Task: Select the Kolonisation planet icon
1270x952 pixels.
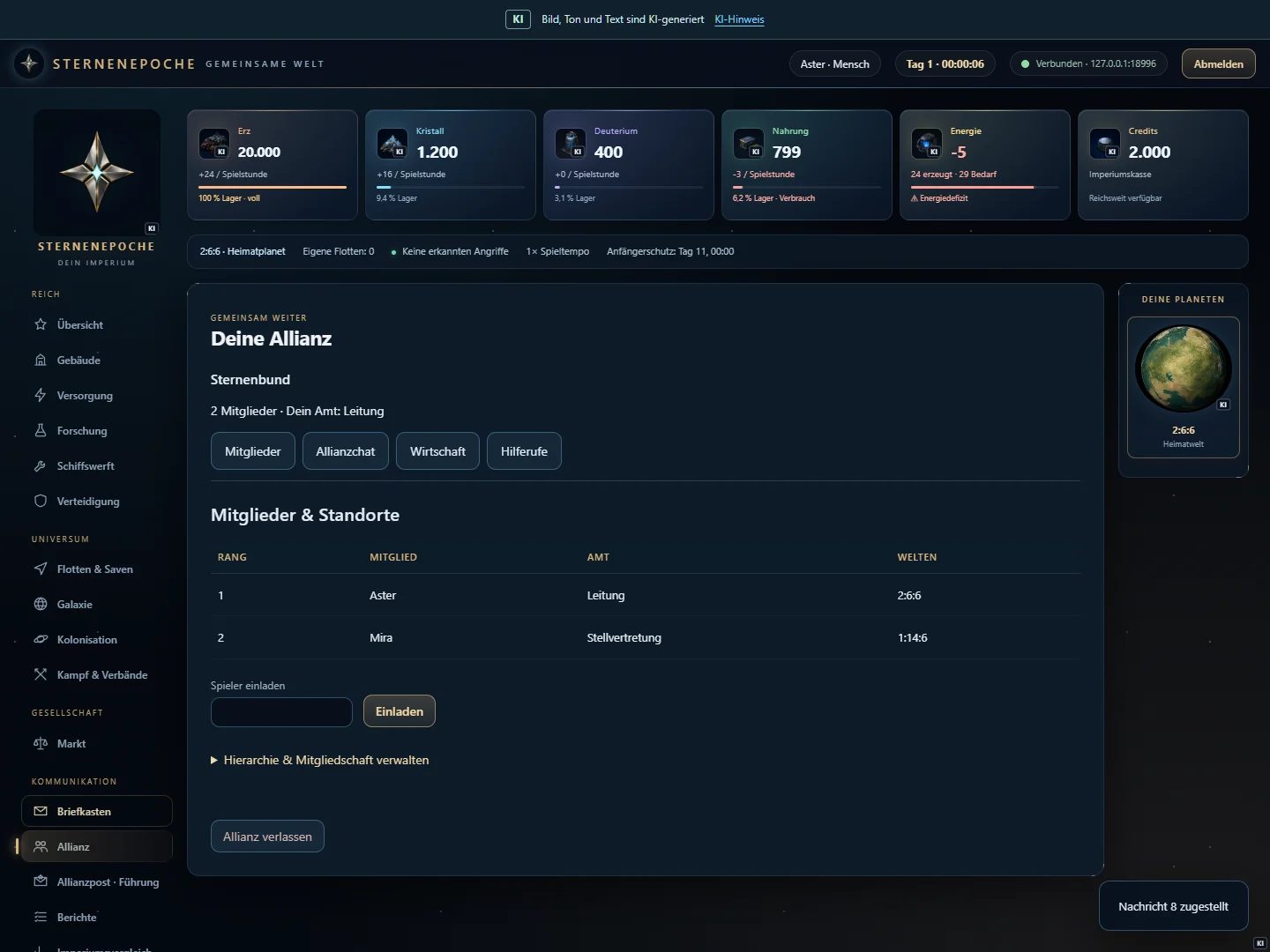Action: (x=41, y=639)
